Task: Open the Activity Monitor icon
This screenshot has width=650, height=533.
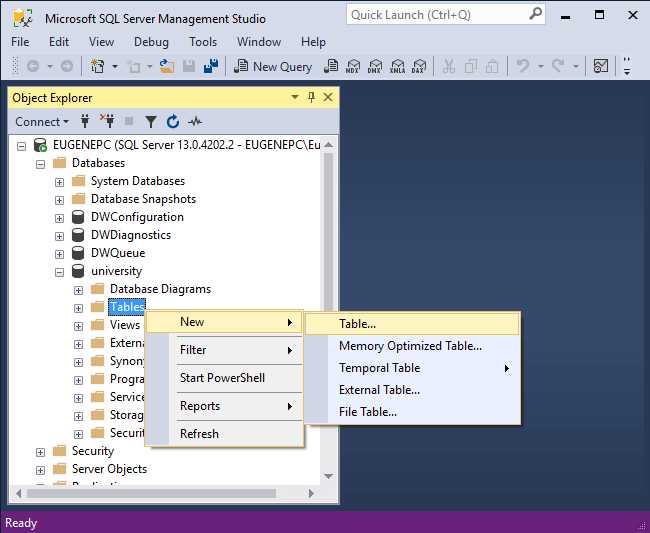Action: [x=195, y=122]
